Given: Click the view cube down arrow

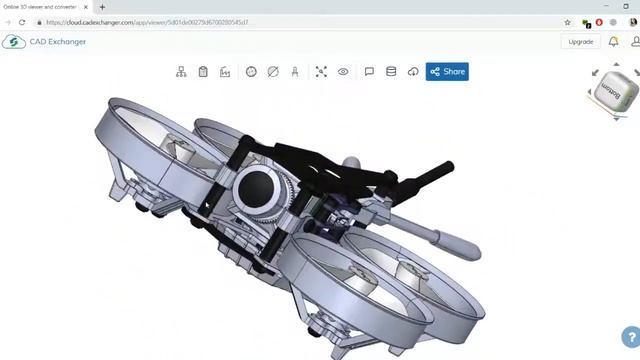Looking at the screenshot, I should coord(616,119).
